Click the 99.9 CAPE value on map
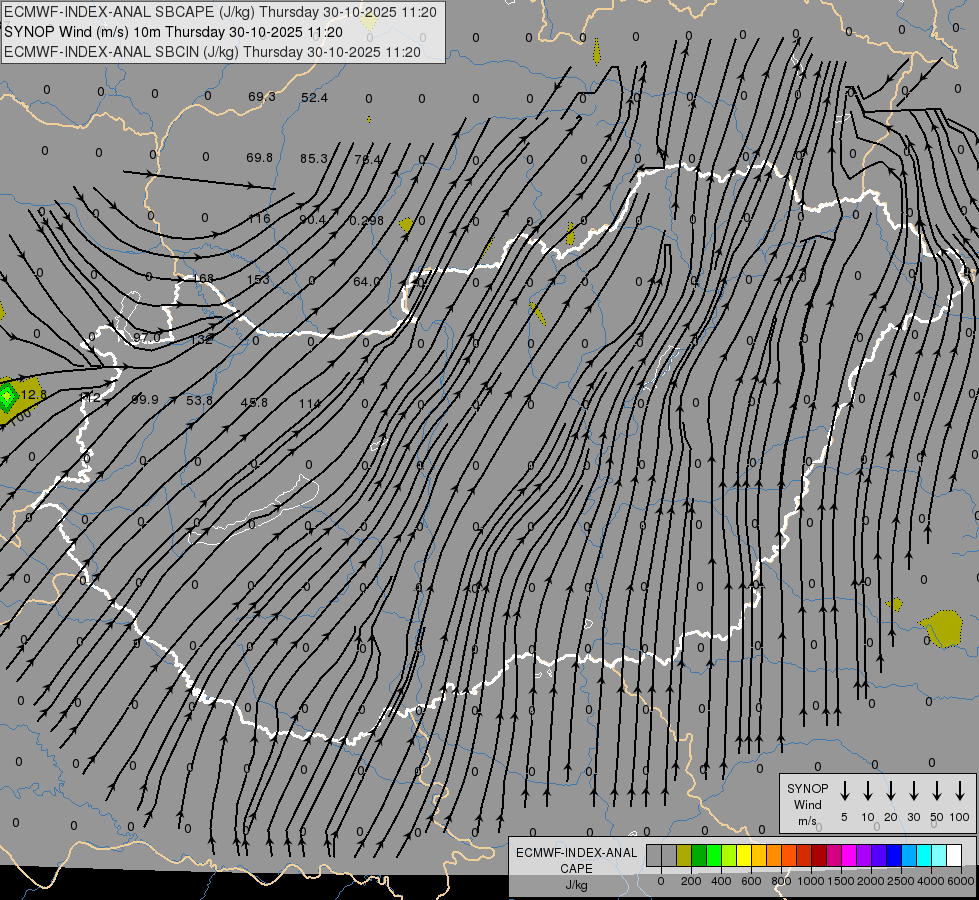 (x=145, y=400)
